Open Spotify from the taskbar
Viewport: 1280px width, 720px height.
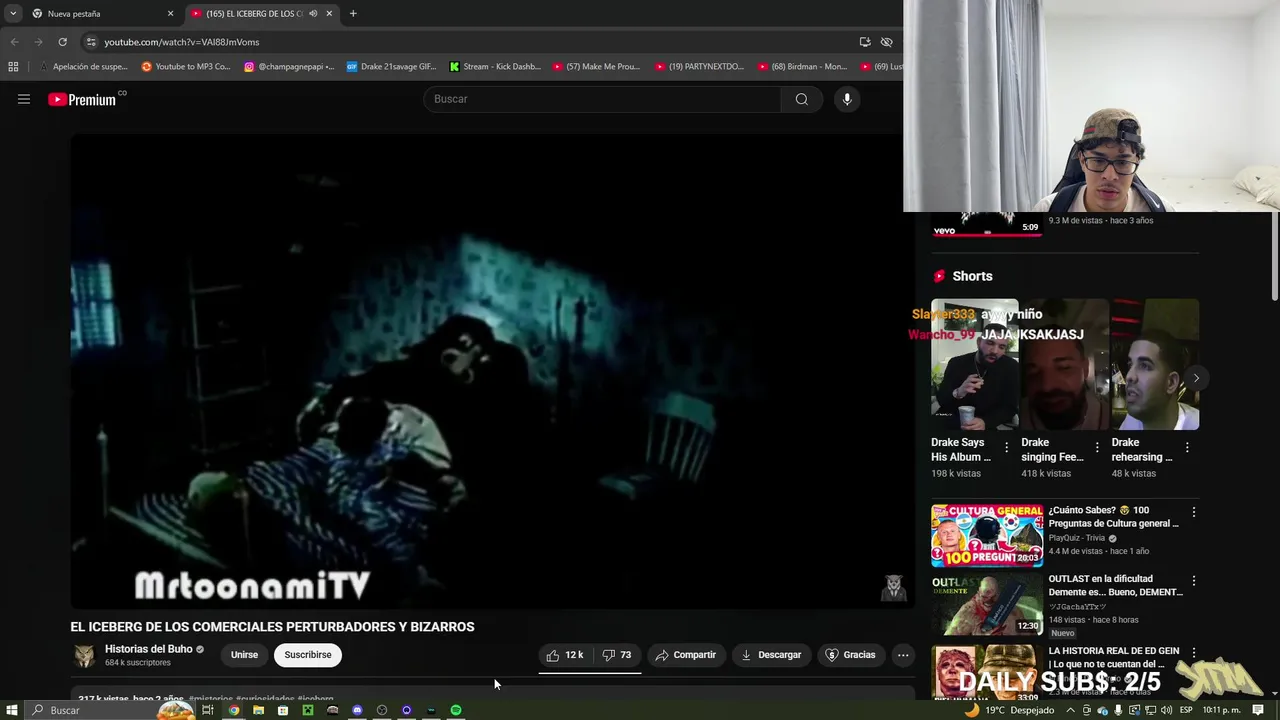[x=456, y=710]
